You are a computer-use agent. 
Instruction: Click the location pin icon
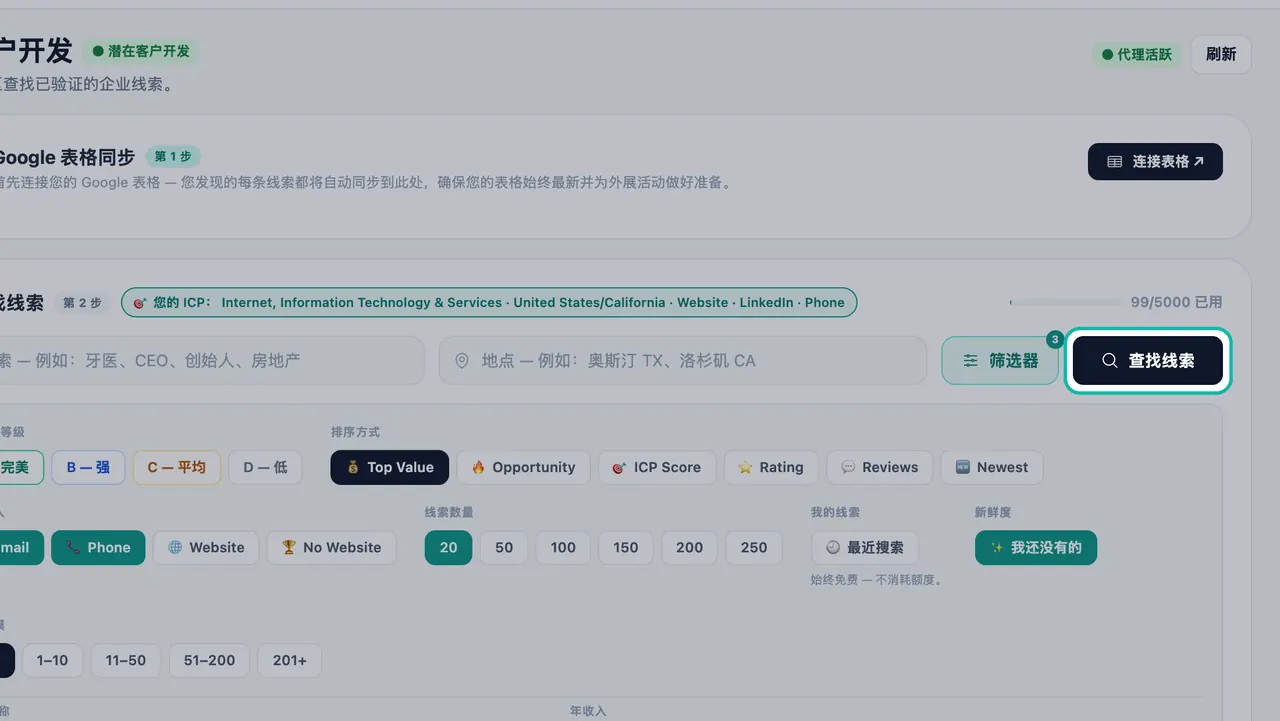pos(462,361)
